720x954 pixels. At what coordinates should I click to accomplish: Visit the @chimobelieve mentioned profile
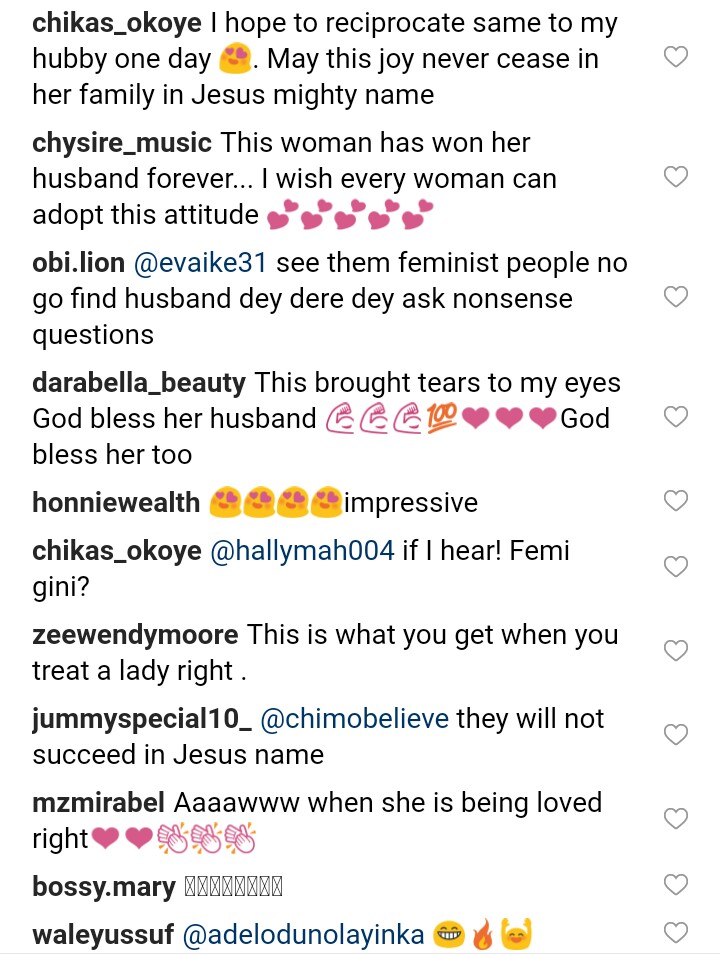pyautogui.click(x=354, y=719)
